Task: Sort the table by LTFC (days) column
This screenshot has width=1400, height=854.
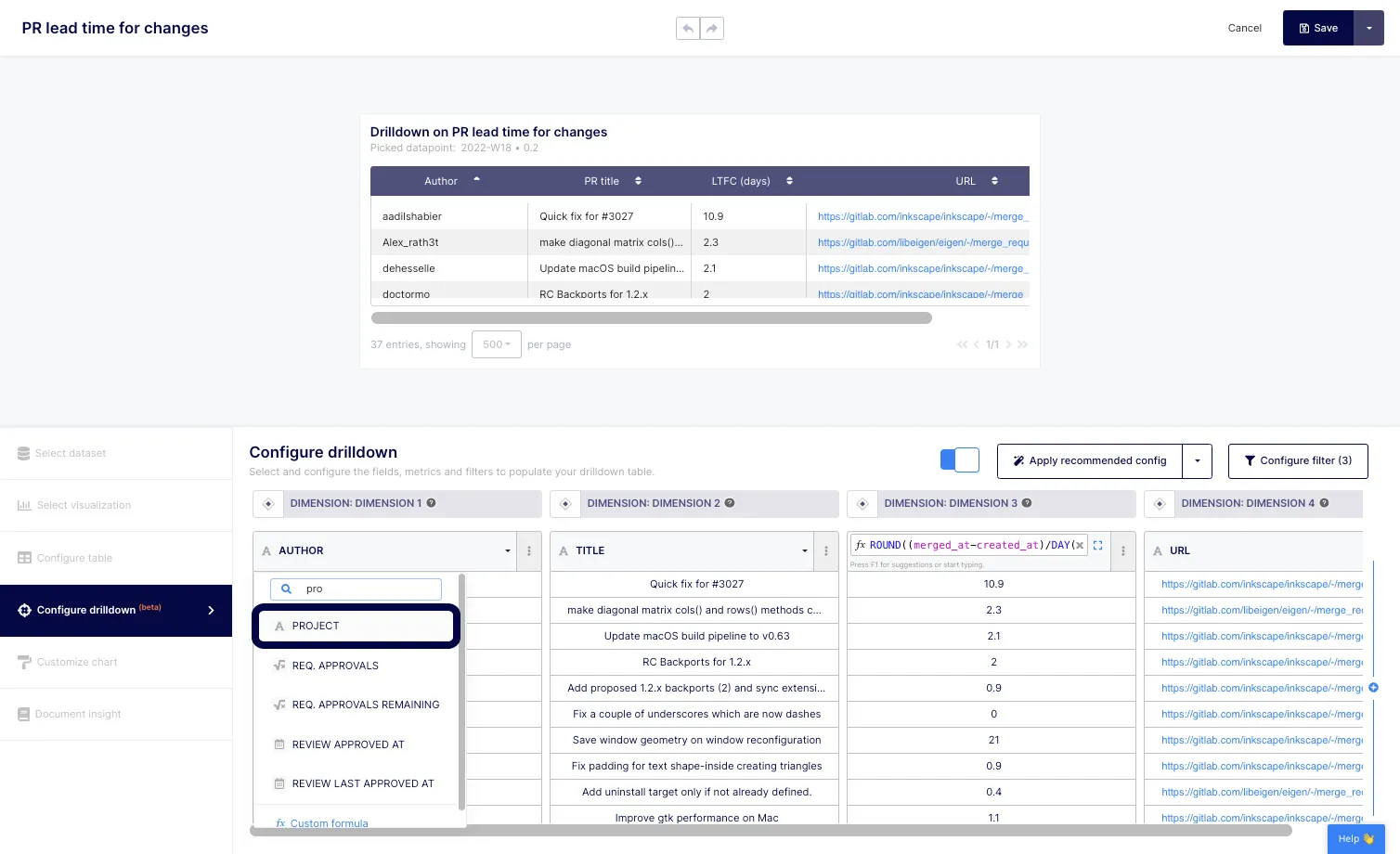Action: (x=788, y=181)
